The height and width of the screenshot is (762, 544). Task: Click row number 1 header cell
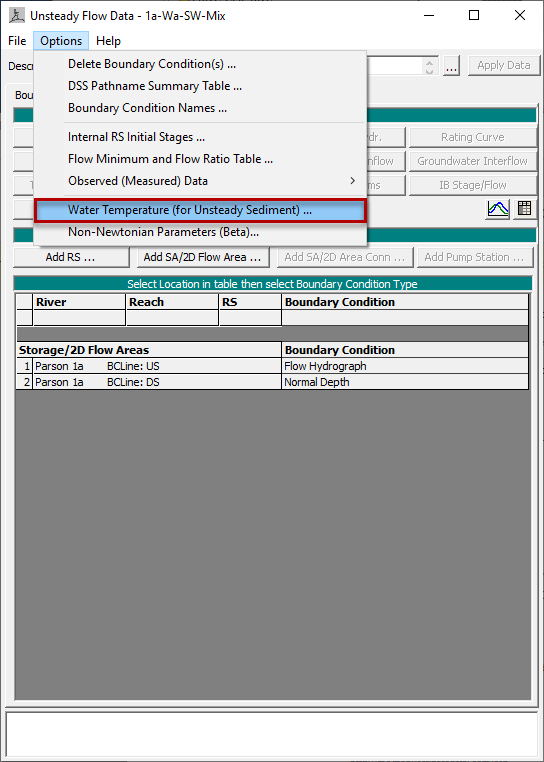(24, 366)
